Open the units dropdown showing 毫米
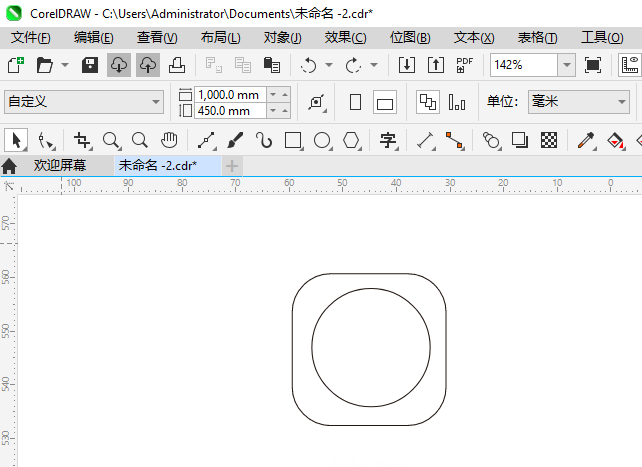642x467 pixels. point(579,102)
